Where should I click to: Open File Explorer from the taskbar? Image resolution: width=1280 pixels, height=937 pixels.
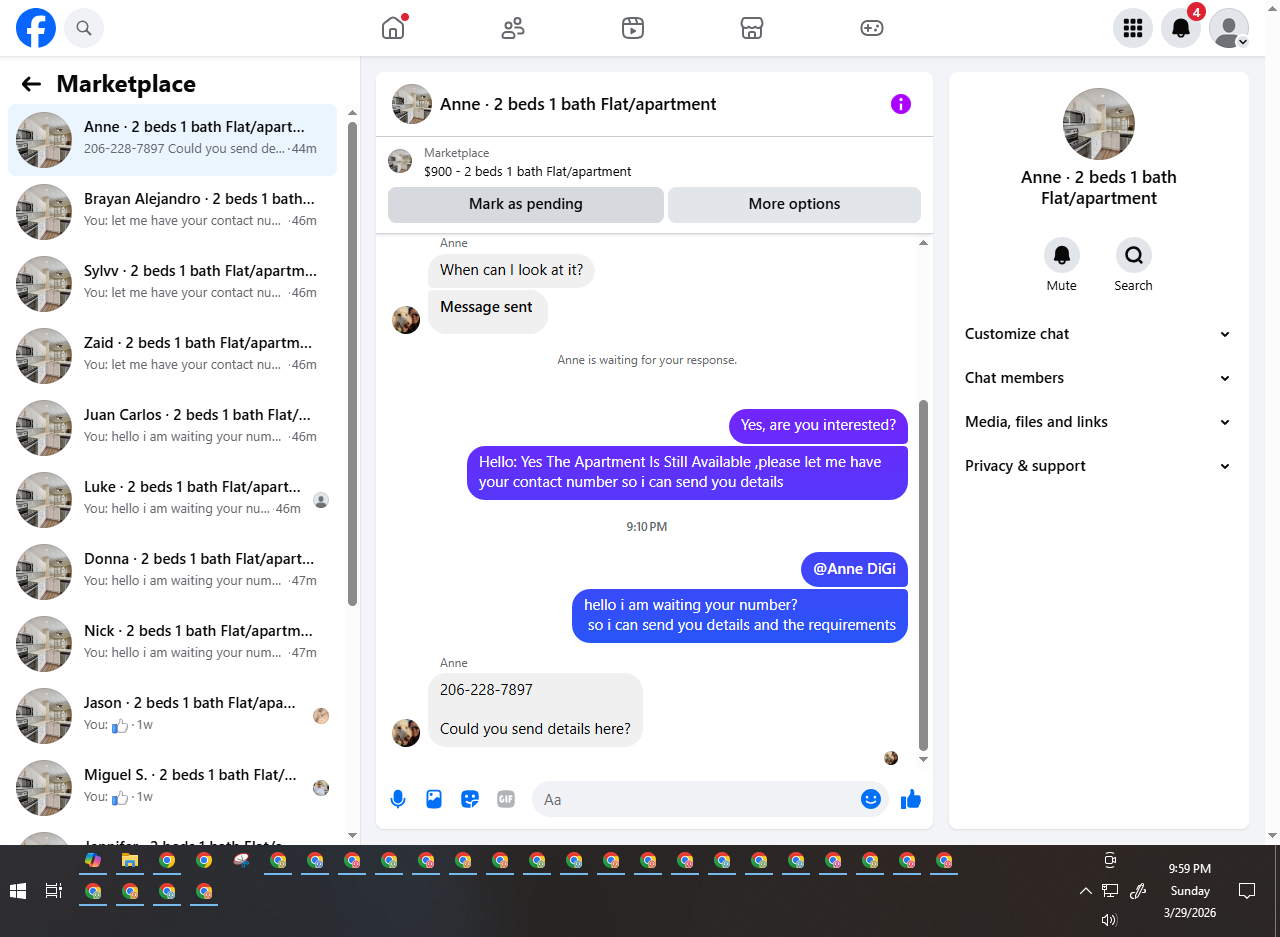(x=130, y=860)
